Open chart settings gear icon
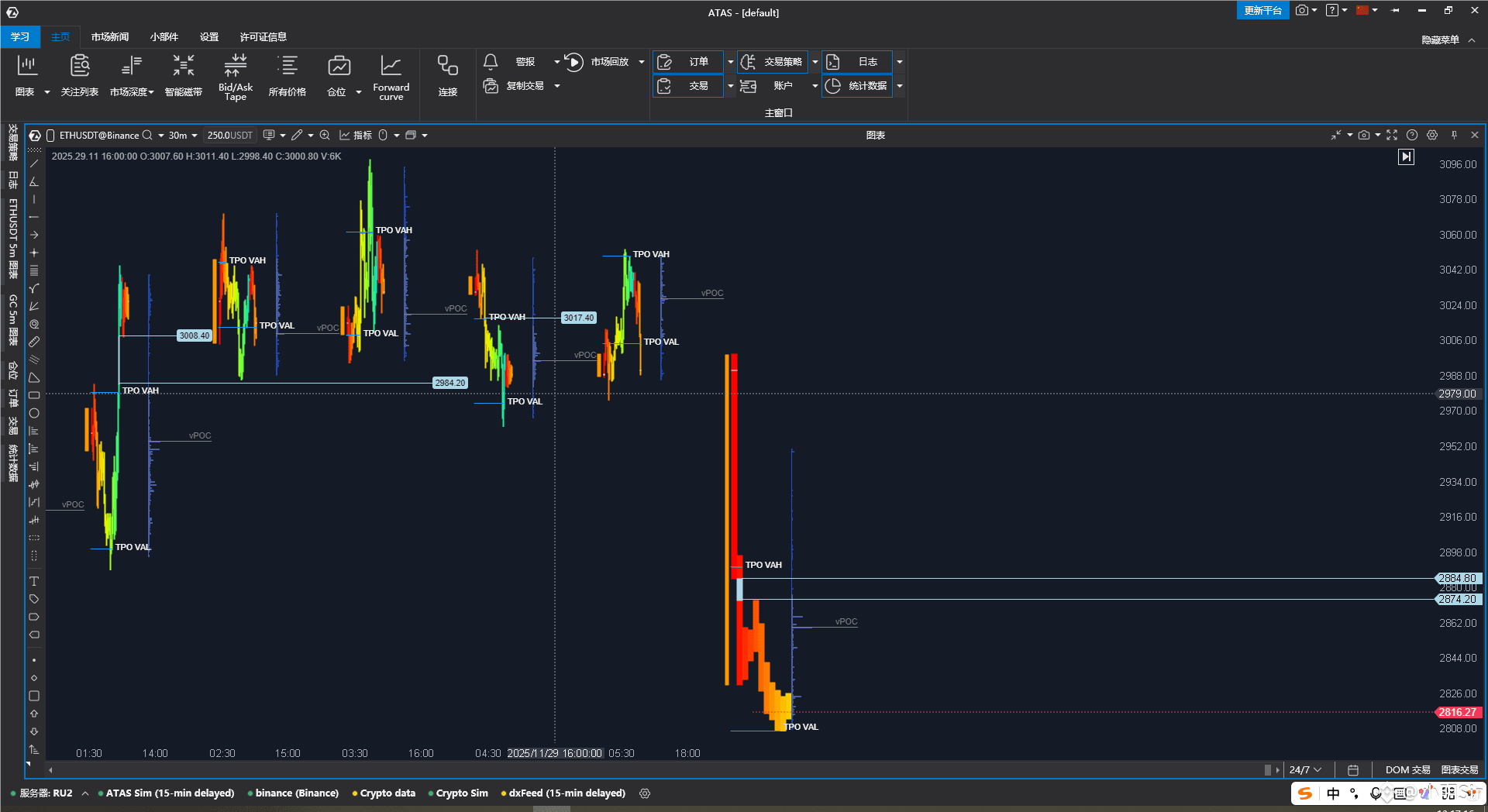The image size is (1488, 812). 1432,135
